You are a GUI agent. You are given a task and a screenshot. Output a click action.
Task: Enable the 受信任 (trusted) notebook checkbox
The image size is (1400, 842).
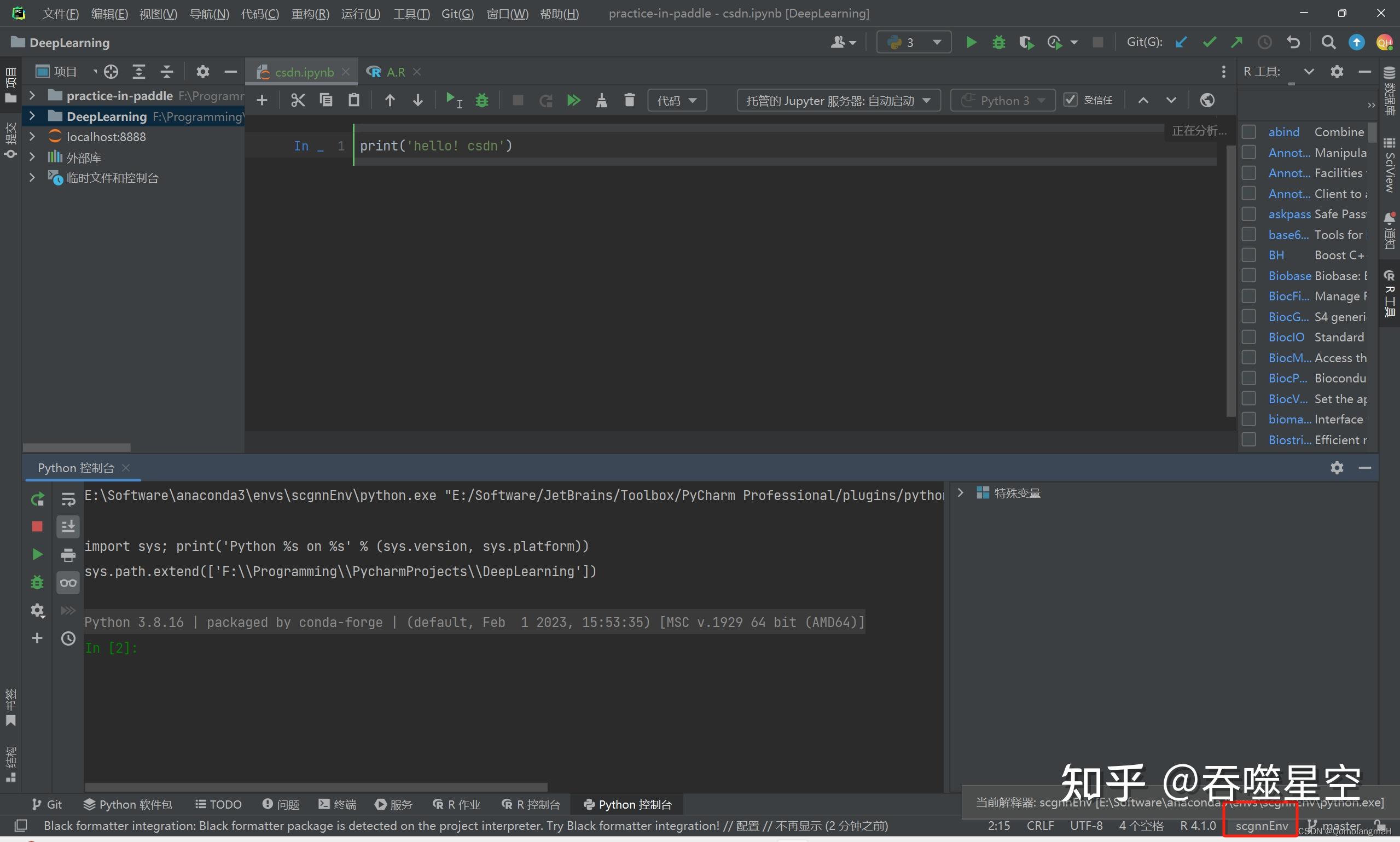[x=1070, y=99]
